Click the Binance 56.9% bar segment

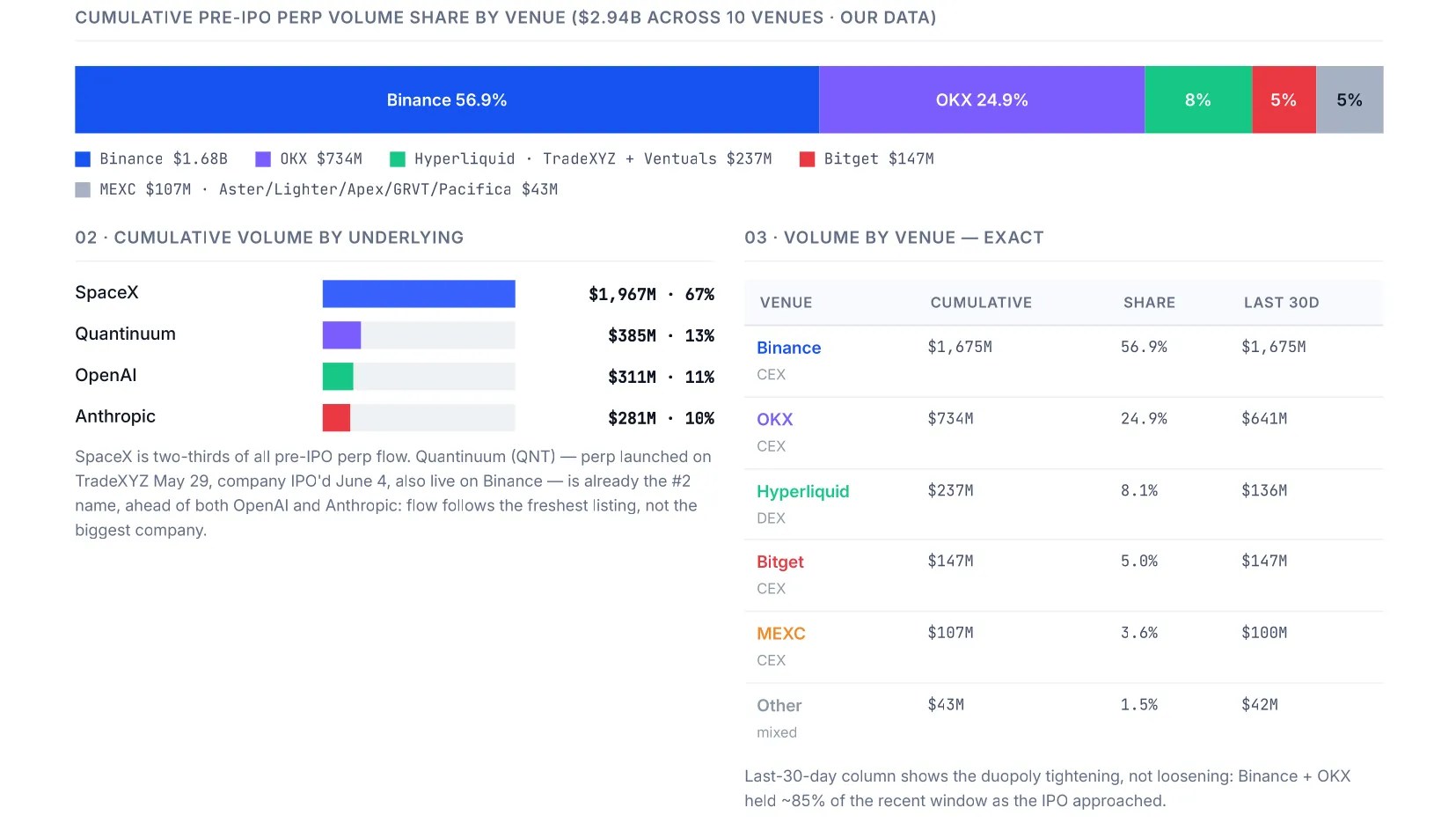click(x=447, y=99)
